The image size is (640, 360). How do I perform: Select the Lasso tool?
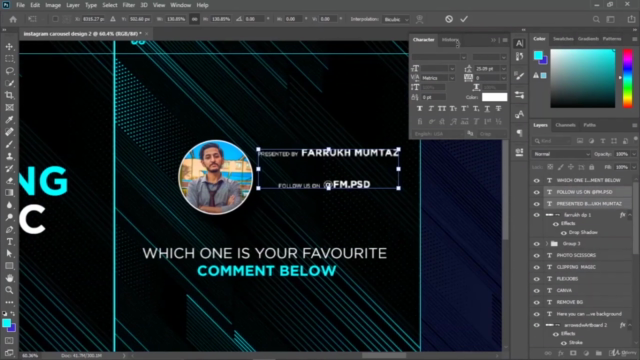point(9,71)
